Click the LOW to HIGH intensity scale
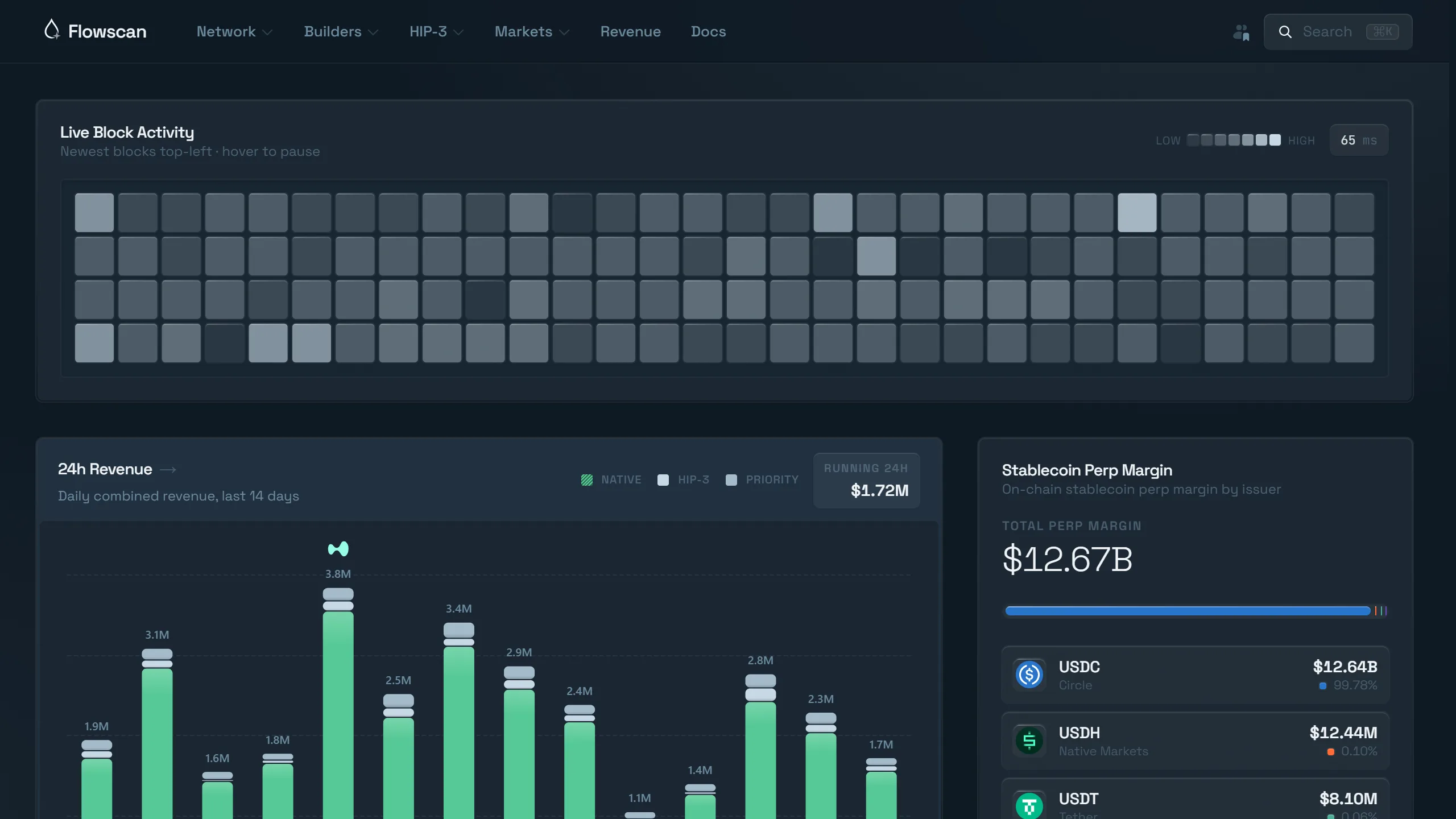This screenshot has height=819, width=1456. [1235, 140]
